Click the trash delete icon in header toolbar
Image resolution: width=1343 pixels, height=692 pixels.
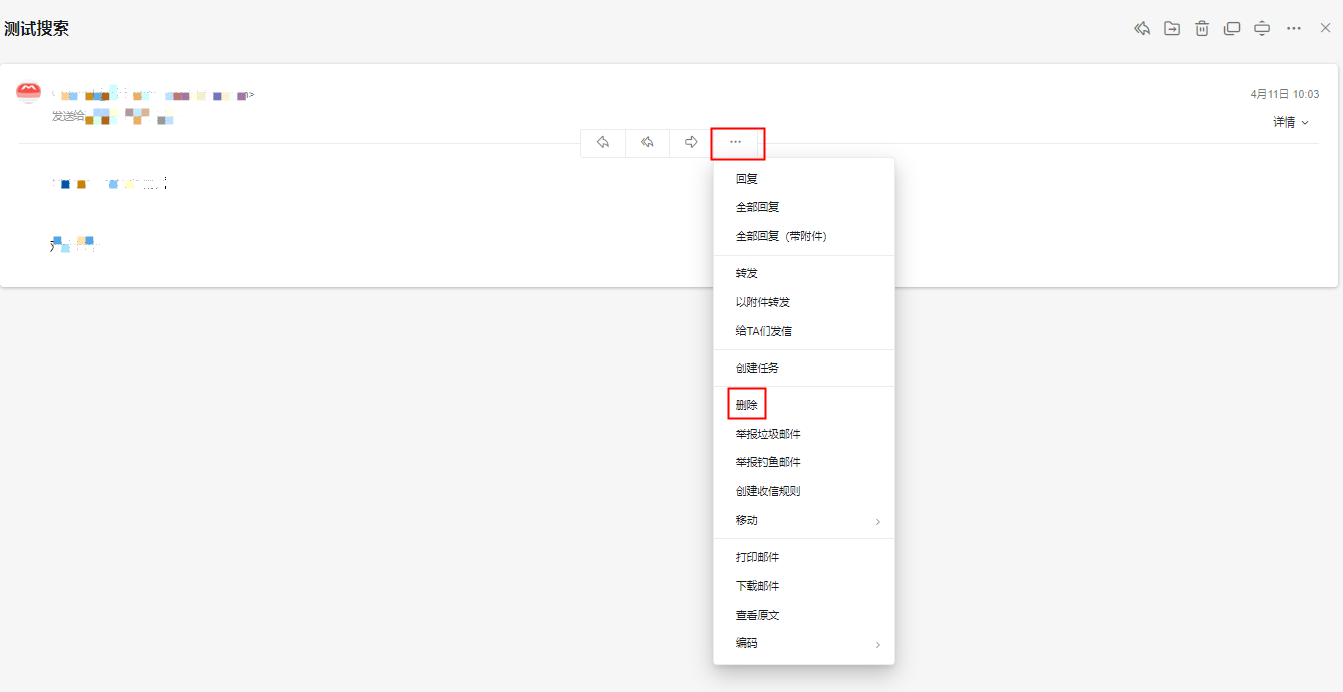[x=1202, y=28]
